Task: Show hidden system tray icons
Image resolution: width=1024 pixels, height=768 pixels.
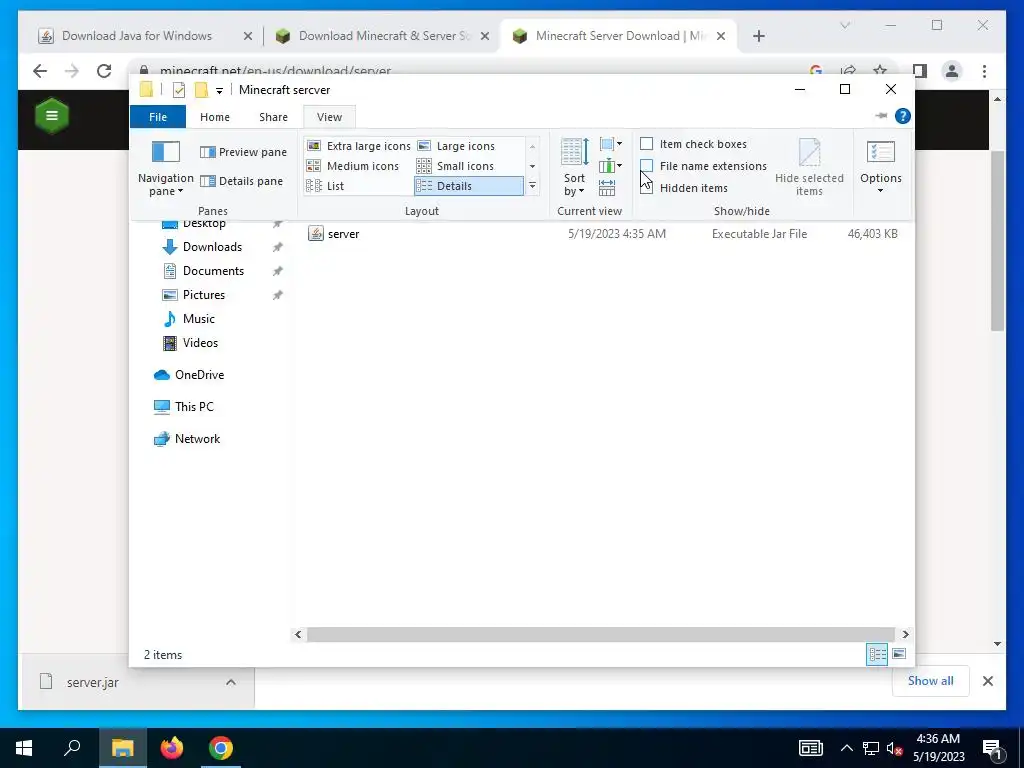Action: [846, 748]
